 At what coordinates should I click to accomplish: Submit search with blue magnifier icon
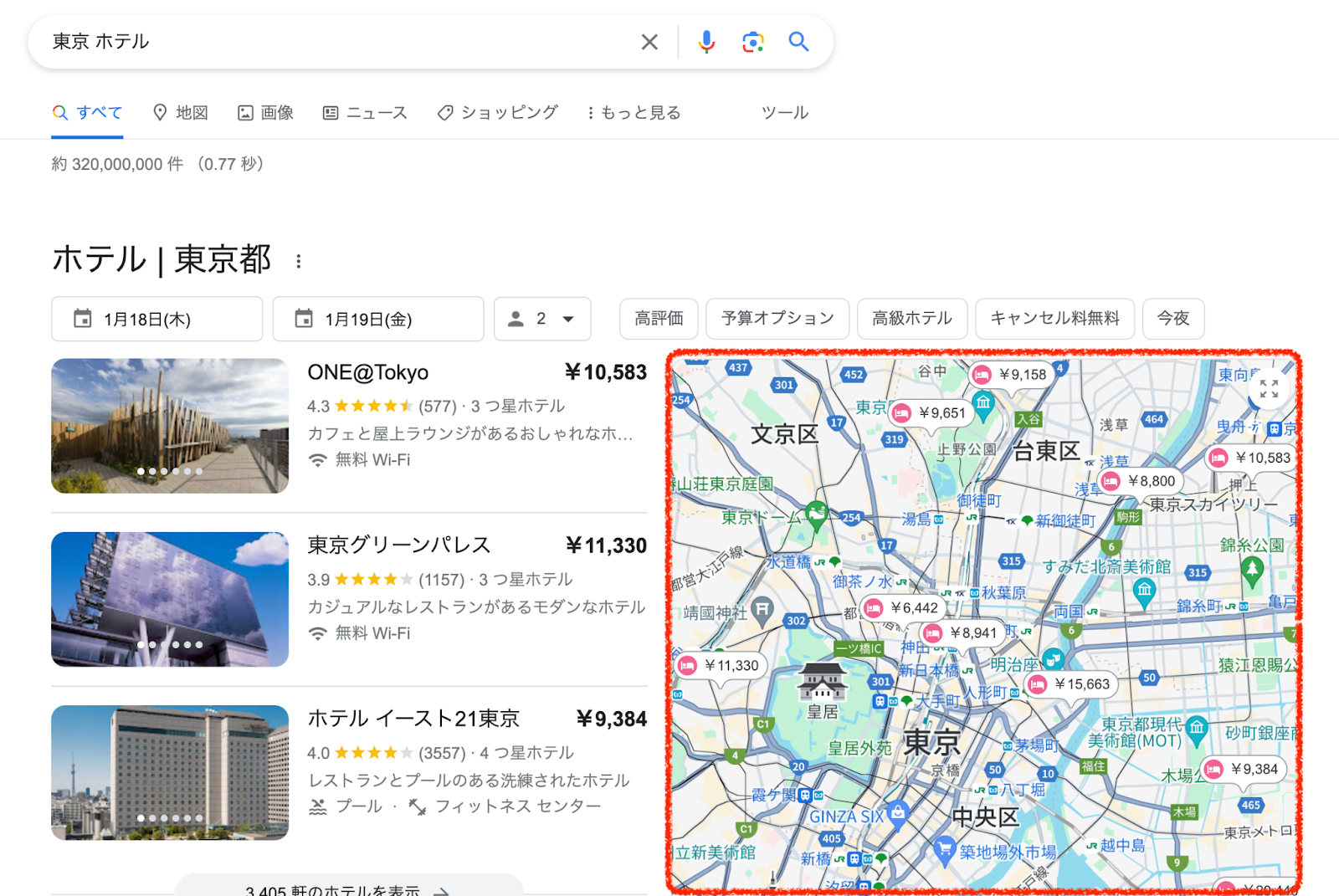click(x=799, y=42)
